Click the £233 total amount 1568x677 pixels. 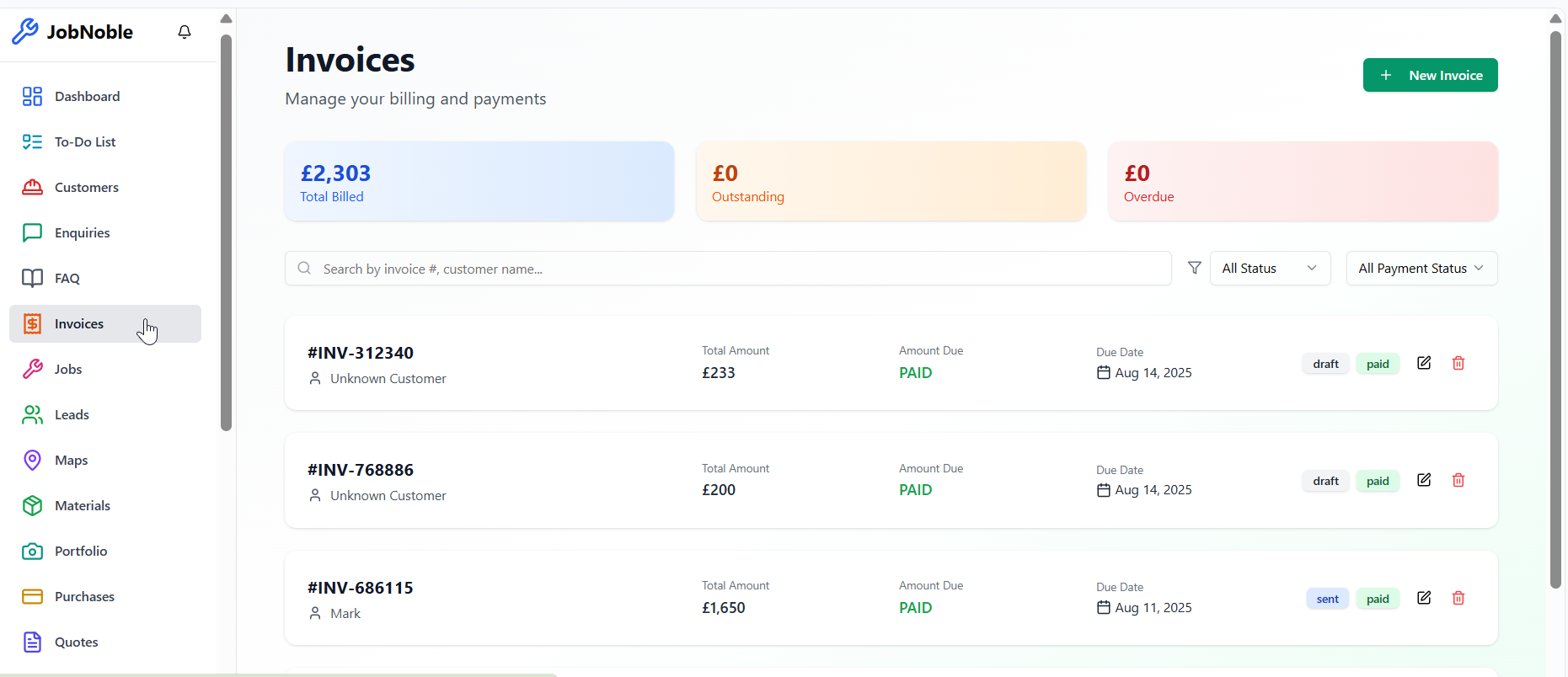click(719, 373)
